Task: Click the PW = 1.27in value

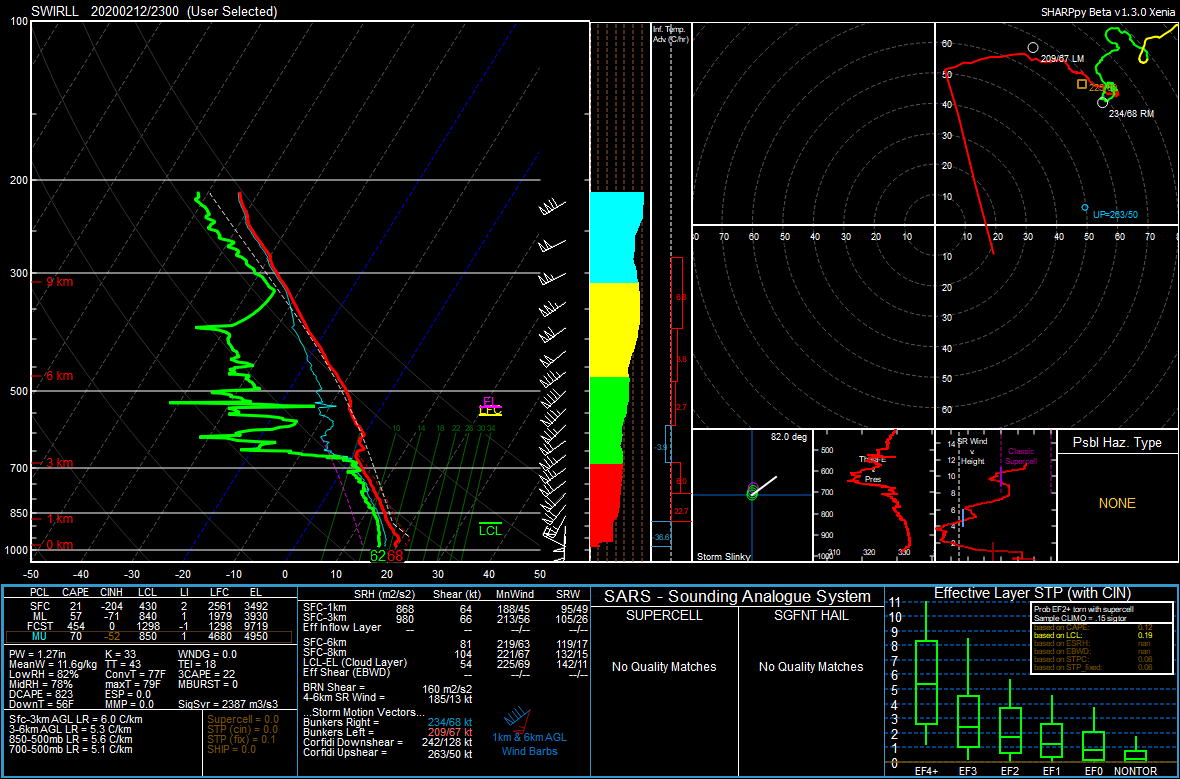Action: click(40, 655)
